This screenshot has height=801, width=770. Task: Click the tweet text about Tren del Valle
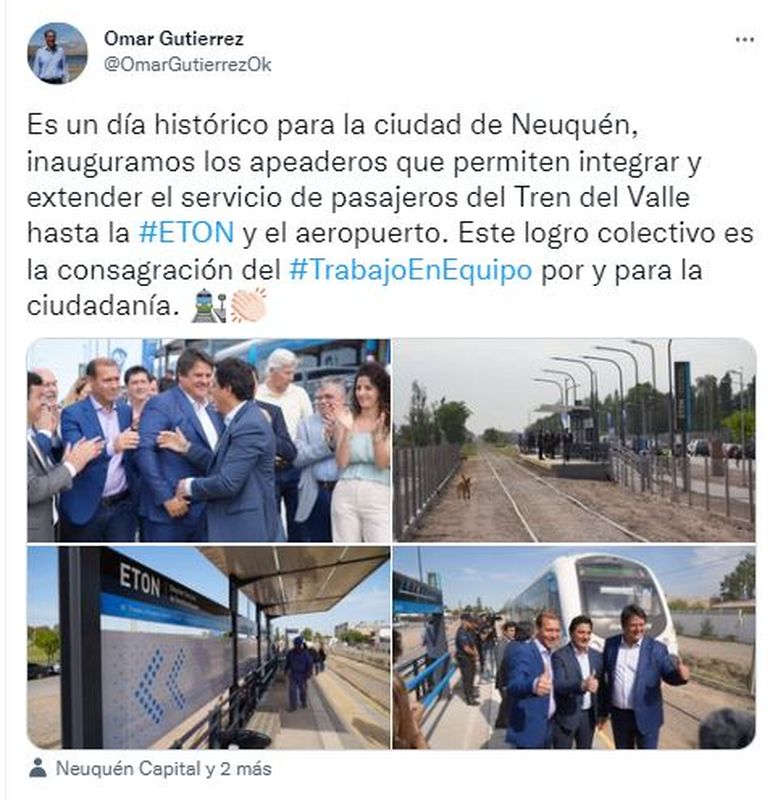click(390, 215)
